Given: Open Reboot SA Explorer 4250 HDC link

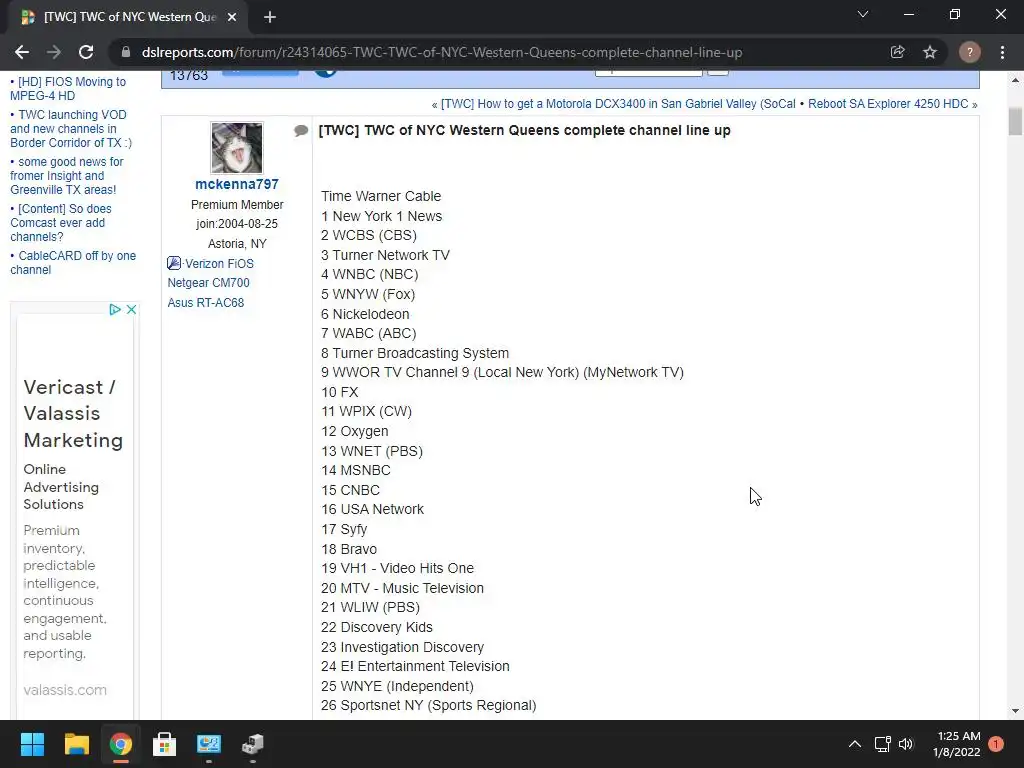Looking at the screenshot, I should [888, 104].
